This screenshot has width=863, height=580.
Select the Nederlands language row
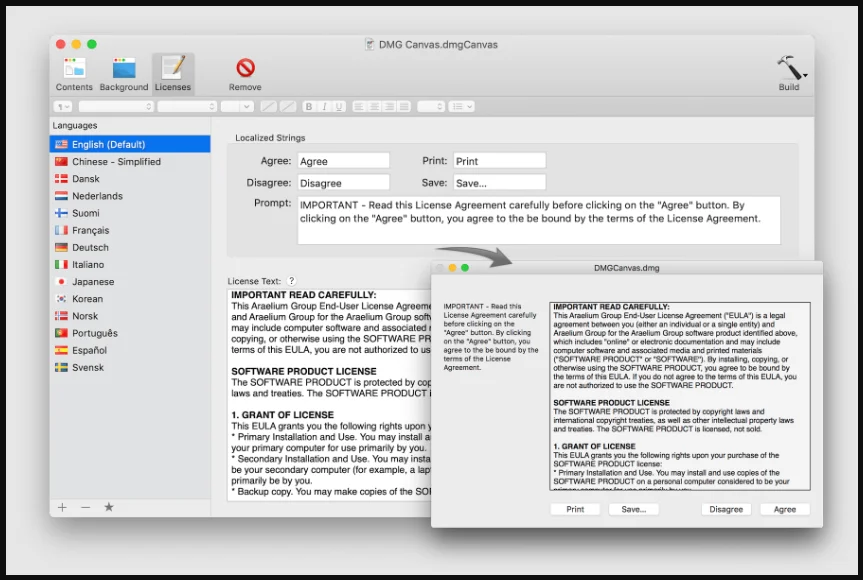130,195
